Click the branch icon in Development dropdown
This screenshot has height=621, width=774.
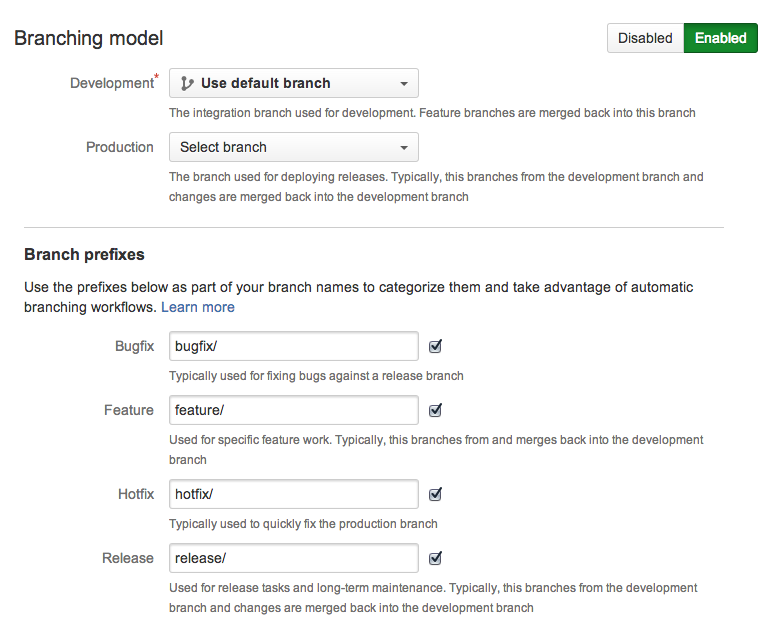[187, 83]
